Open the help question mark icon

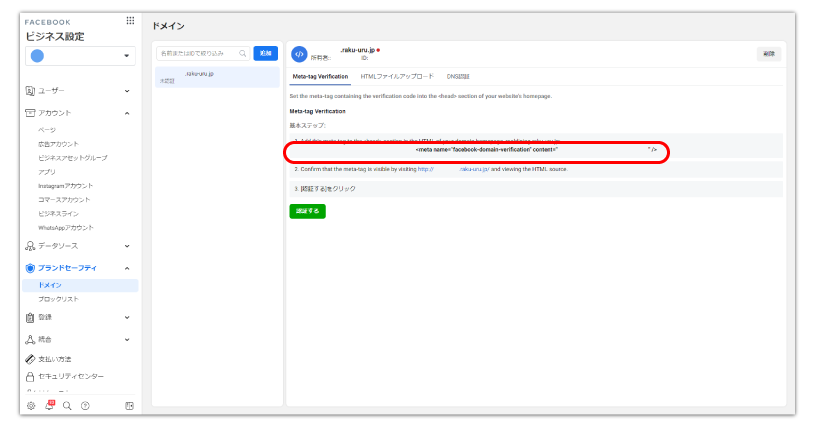click(x=85, y=406)
